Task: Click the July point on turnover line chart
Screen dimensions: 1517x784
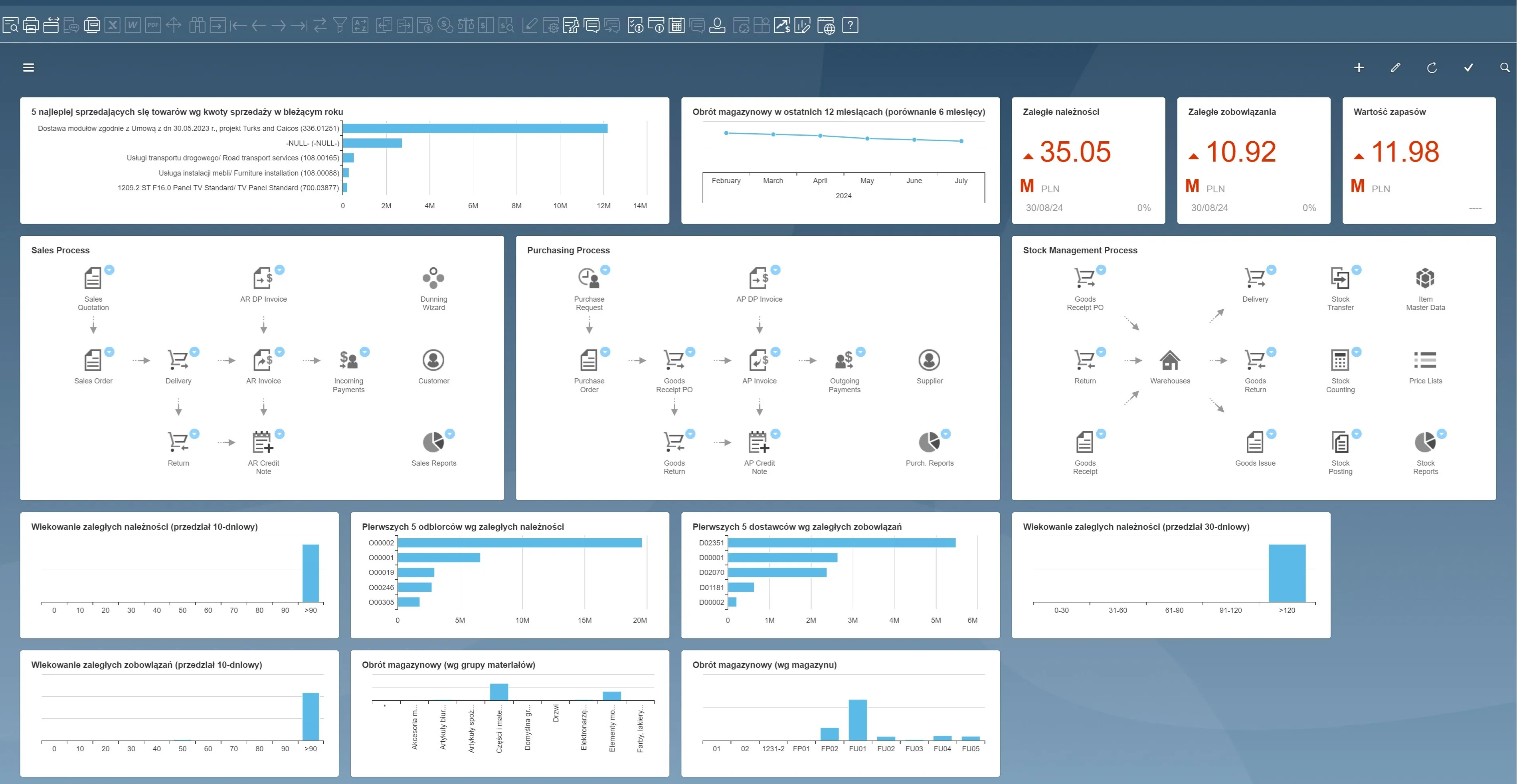Action: [x=961, y=141]
